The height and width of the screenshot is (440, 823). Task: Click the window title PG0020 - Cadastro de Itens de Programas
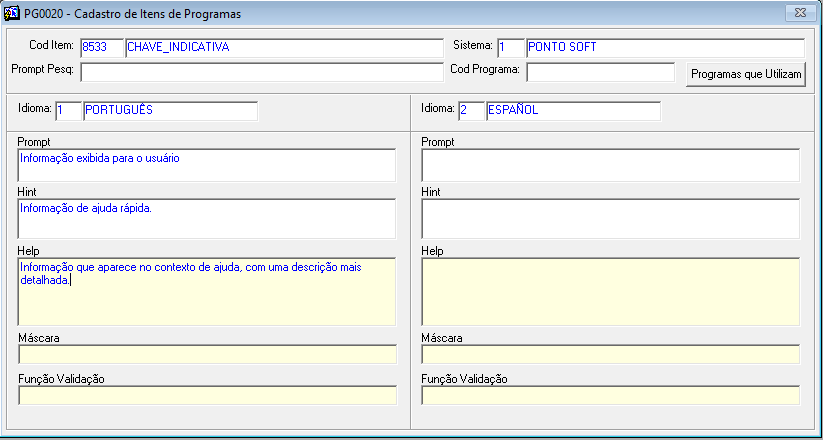click(x=133, y=14)
